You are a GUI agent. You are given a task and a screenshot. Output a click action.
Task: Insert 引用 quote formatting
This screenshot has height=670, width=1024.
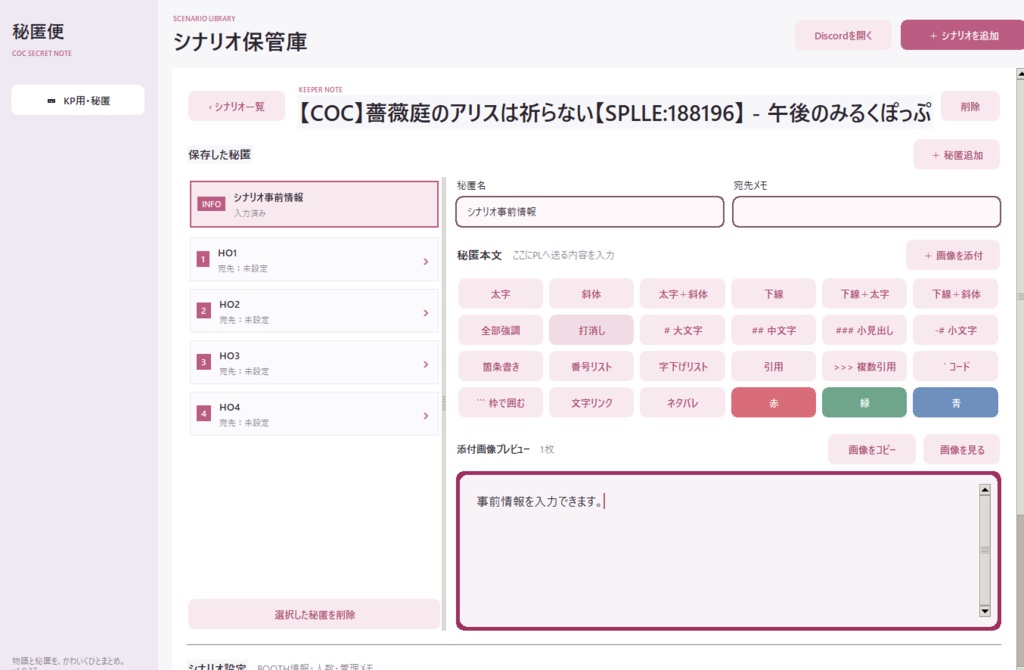(773, 366)
